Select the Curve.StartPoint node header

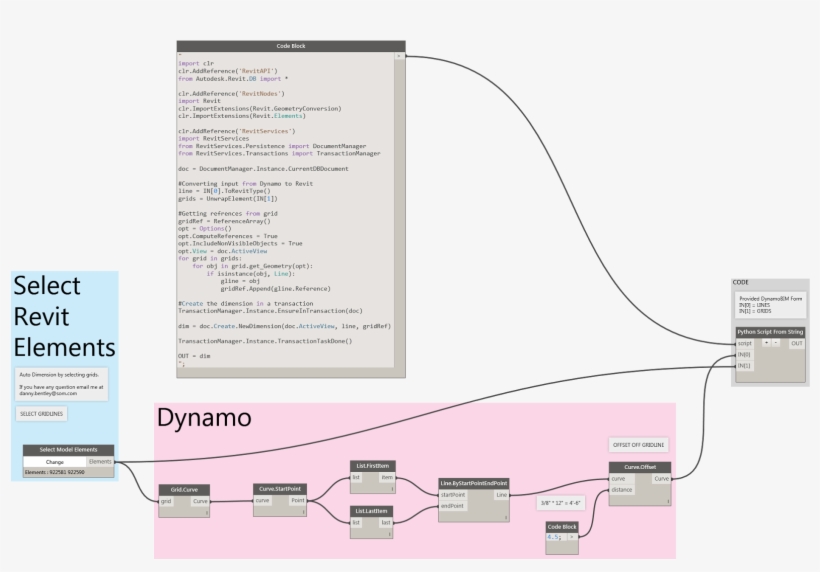(x=280, y=489)
